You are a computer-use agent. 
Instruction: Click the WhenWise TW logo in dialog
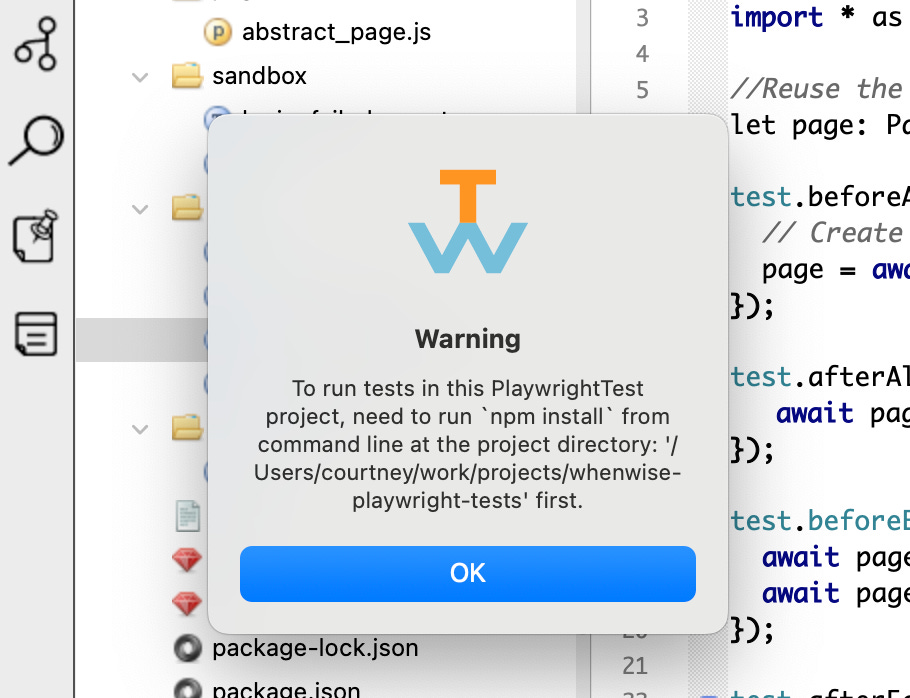pyautogui.click(x=468, y=221)
